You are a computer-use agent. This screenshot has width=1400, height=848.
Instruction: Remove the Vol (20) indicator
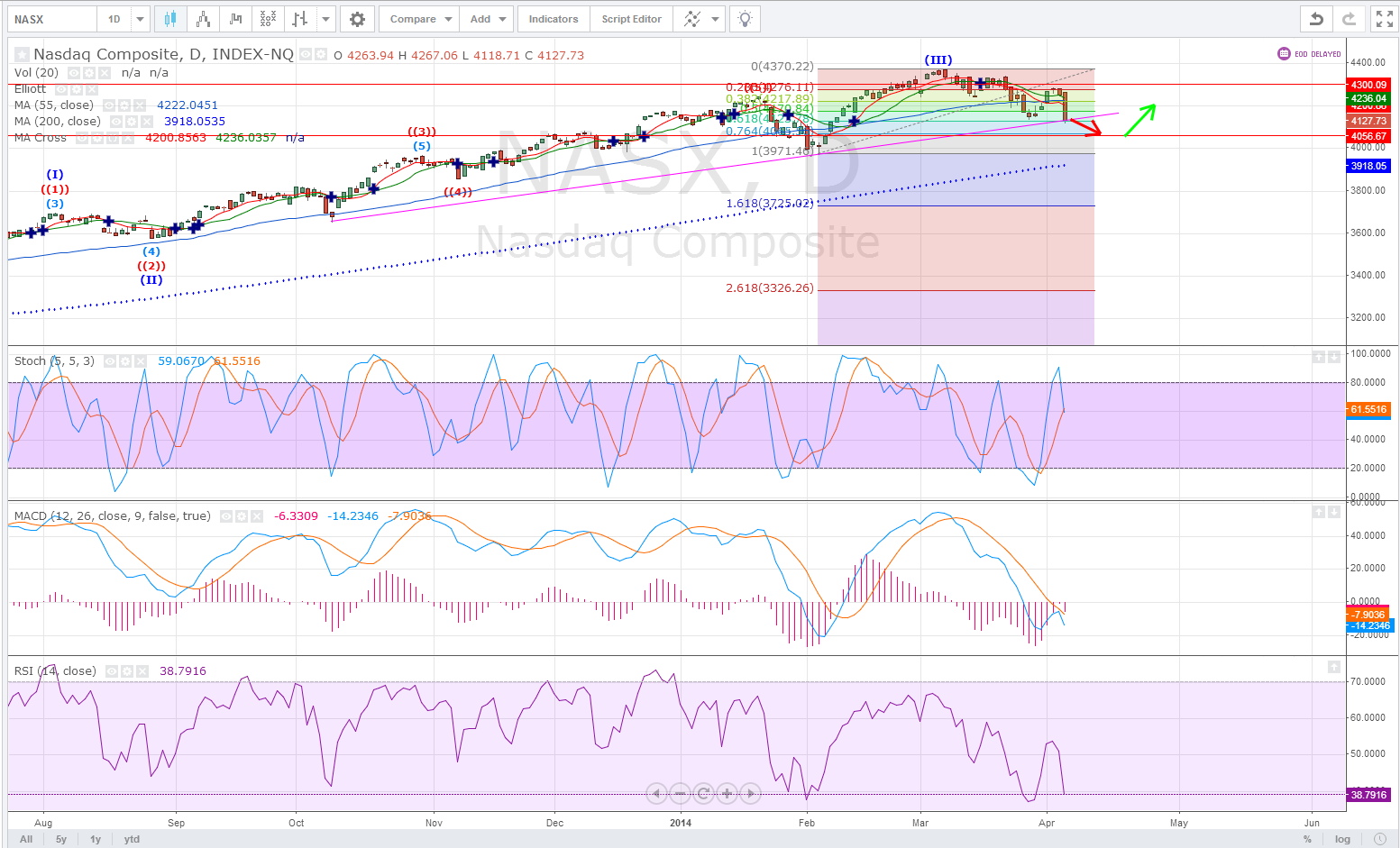[x=105, y=72]
